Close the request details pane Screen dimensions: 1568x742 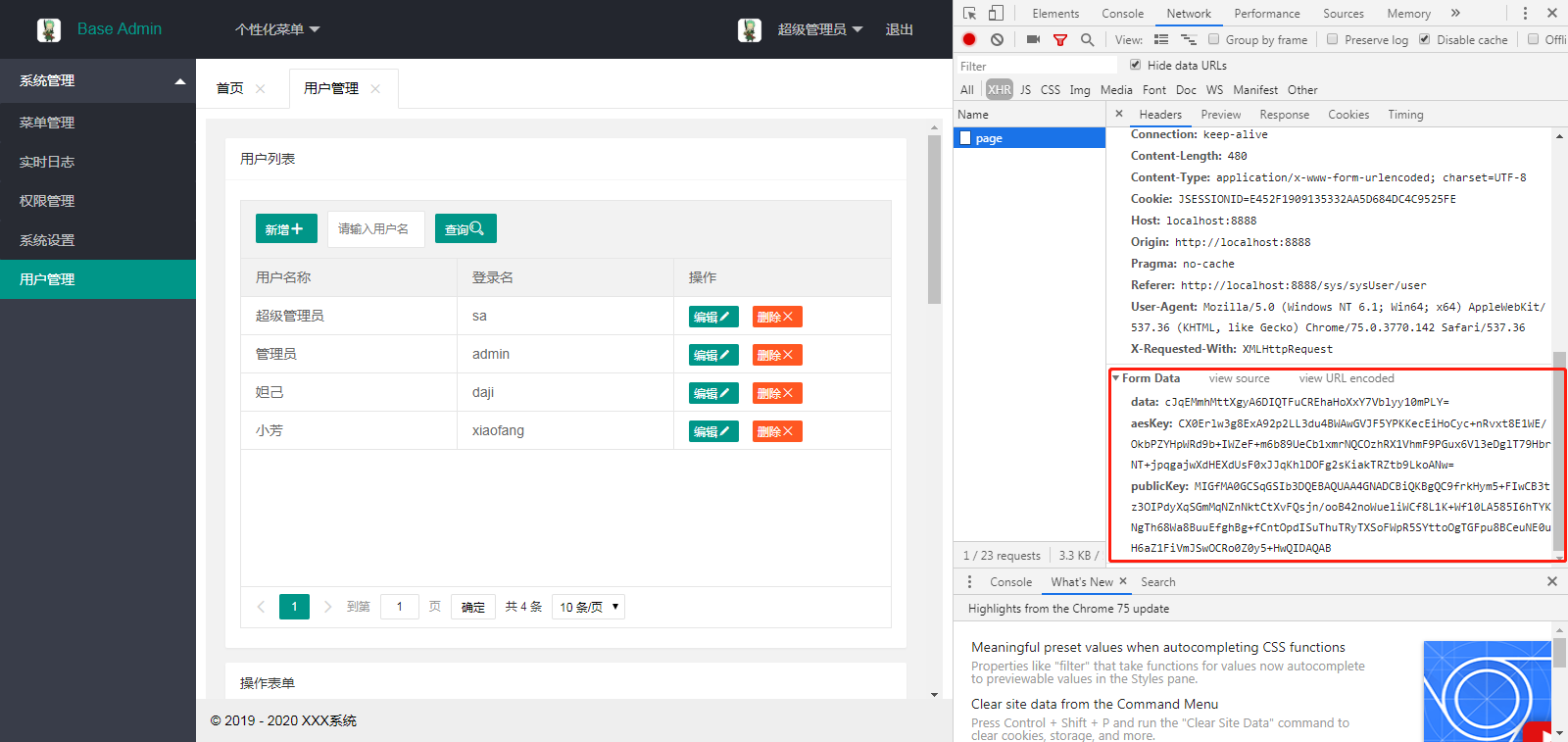click(x=1119, y=114)
